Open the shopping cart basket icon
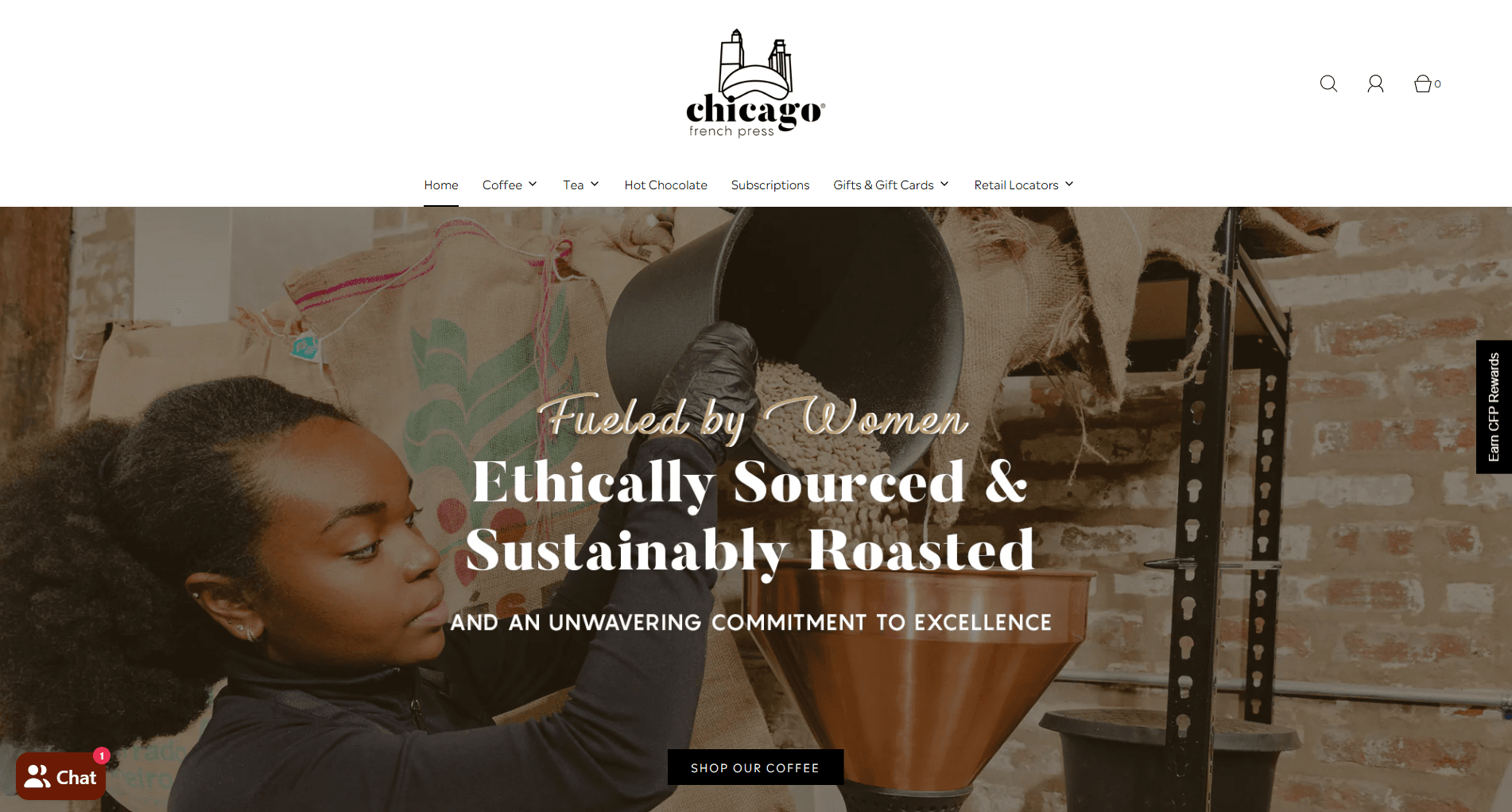Viewport: 1512px width, 812px height. (1423, 84)
